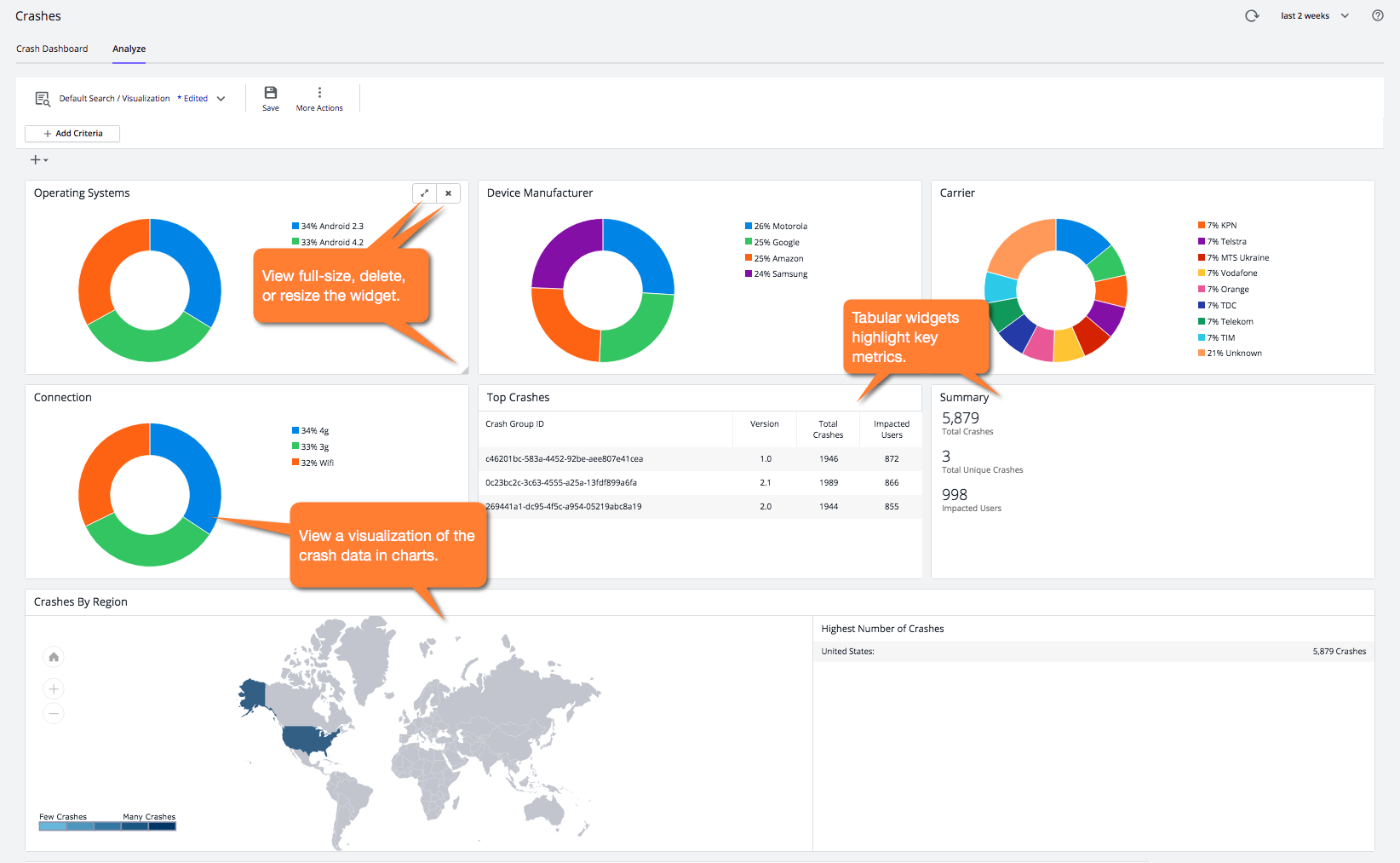Image resolution: width=1400 pixels, height=863 pixels.
Task: Switch to the Crash Dashboard tab
Action: click(51, 49)
